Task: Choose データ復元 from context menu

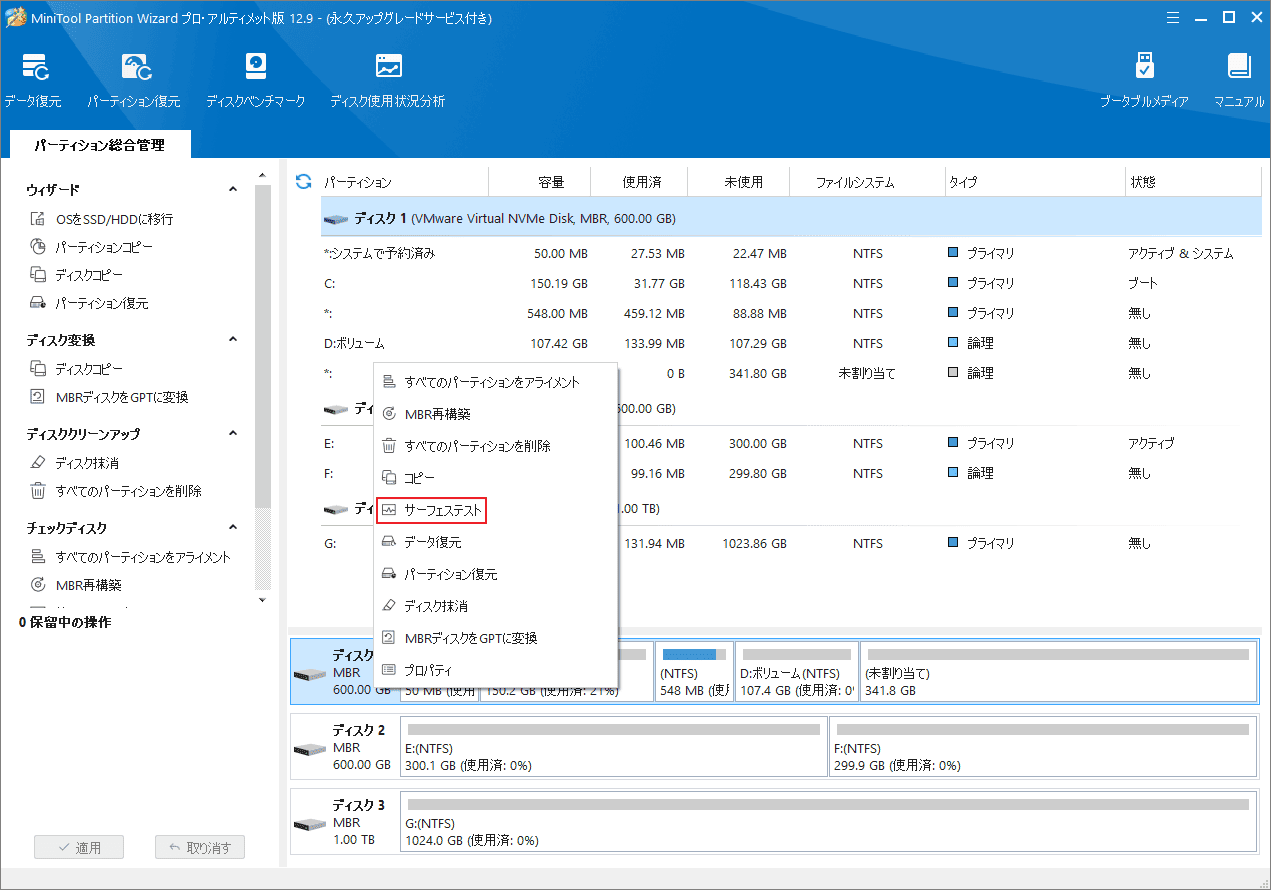Action: pyautogui.click(x=495, y=542)
